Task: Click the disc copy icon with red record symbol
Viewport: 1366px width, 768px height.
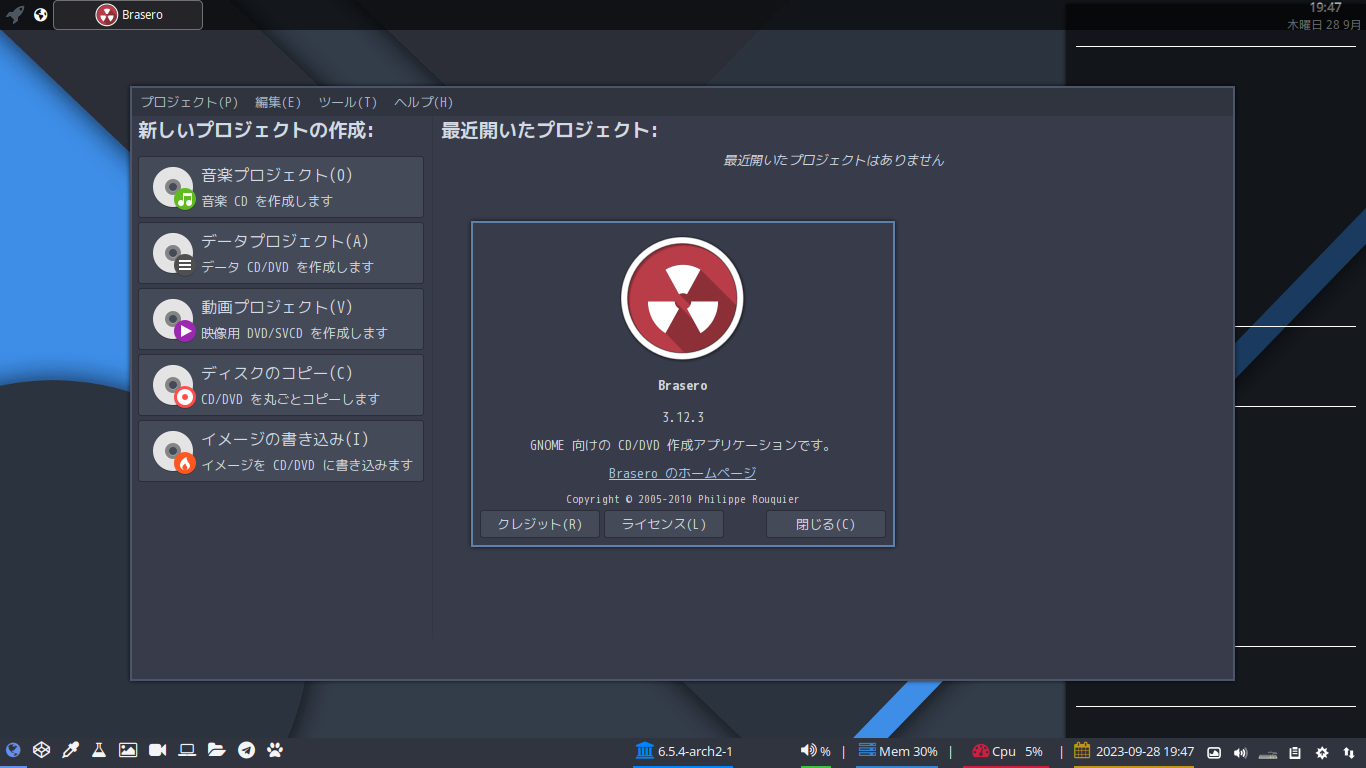Action: (x=173, y=385)
